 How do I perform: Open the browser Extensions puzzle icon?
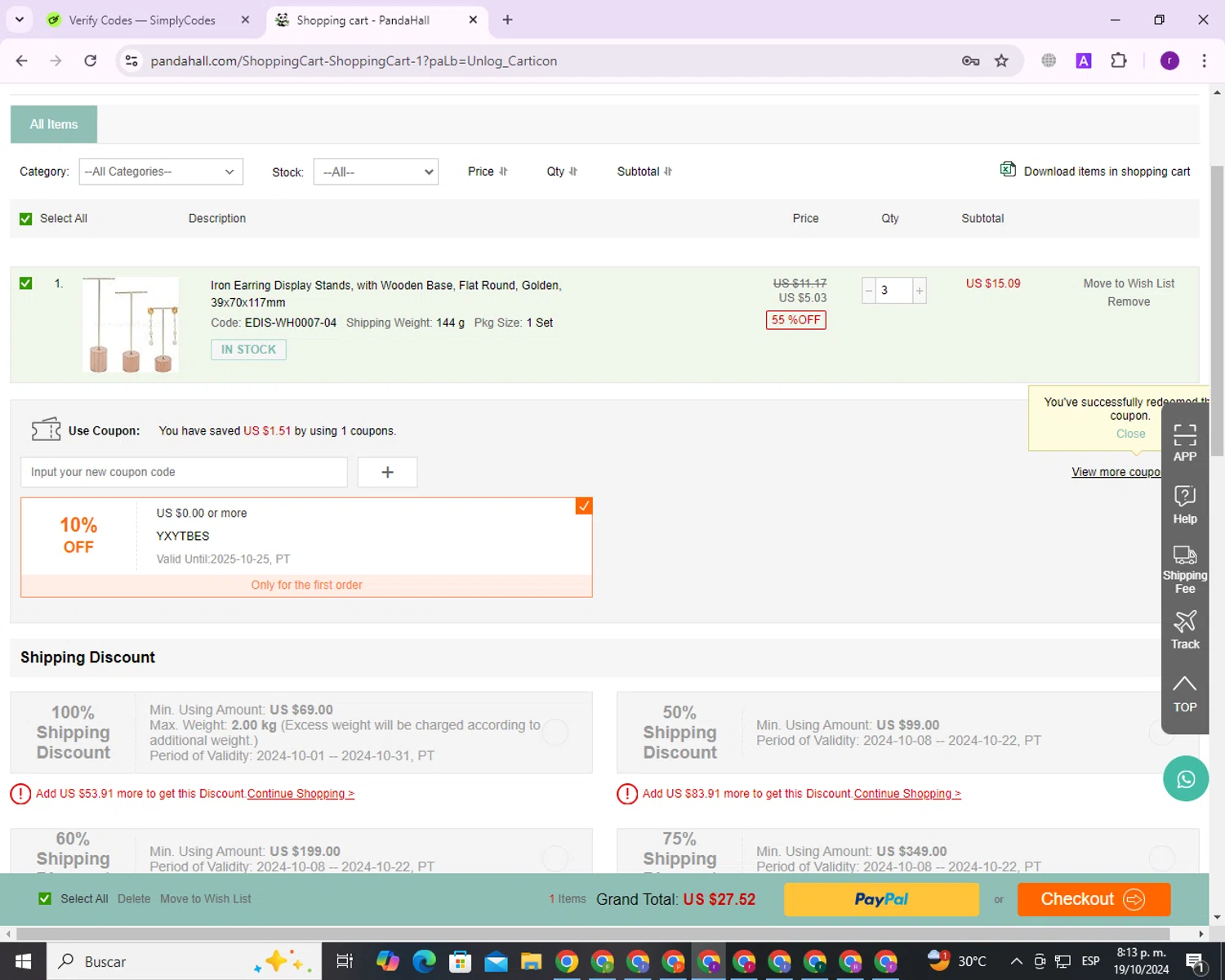click(x=1119, y=60)
